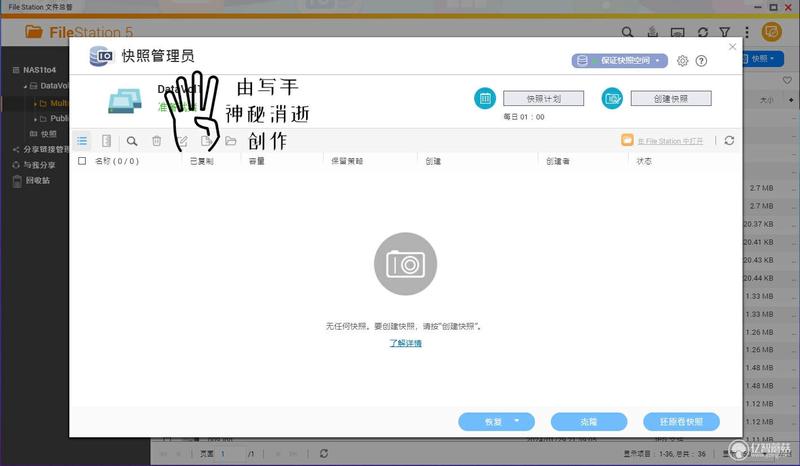
Task: Select NAS1to4 in the sidebar
Action: click(x=39, y=70)
